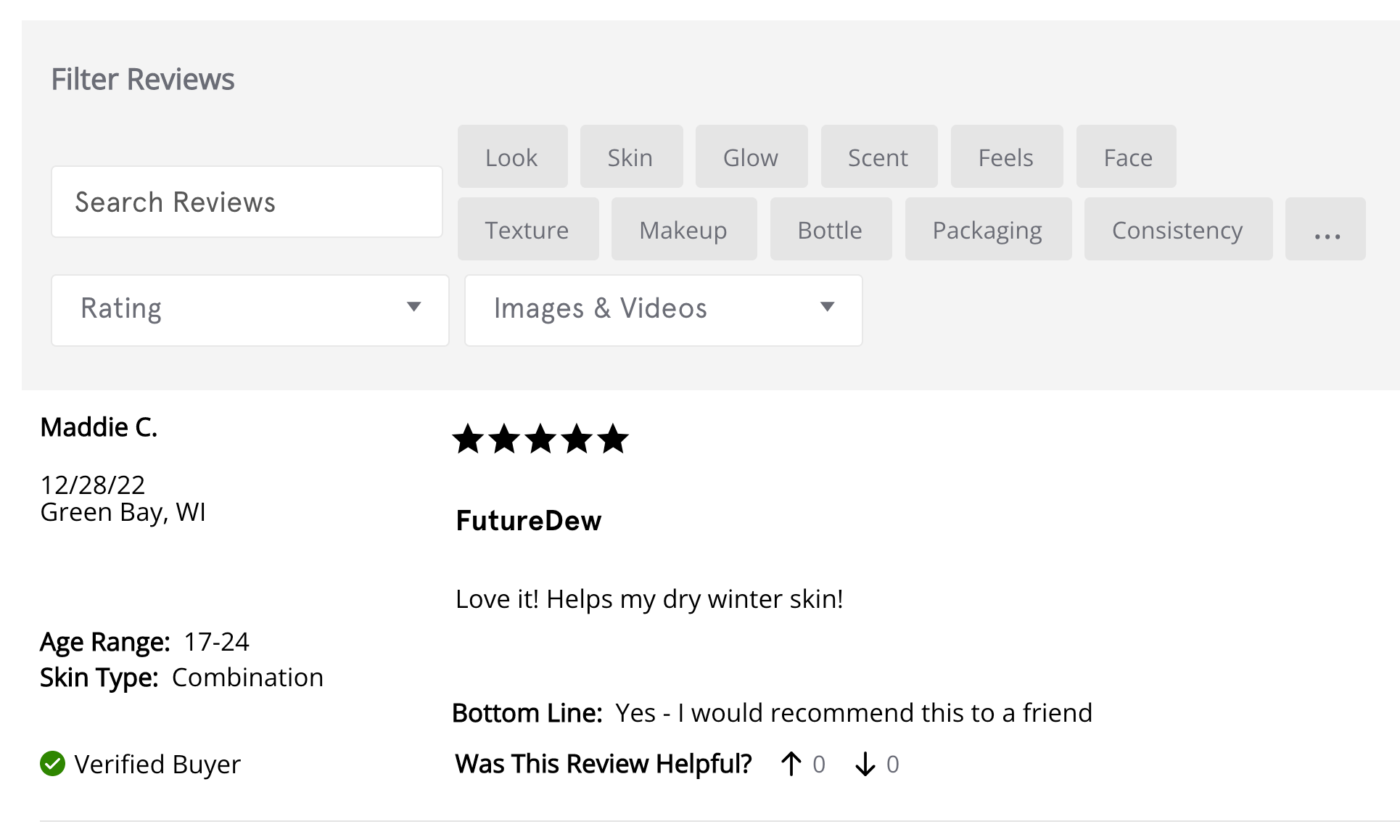Select the Scent filter tag
The width and height of the screenshot is (1400, 840).
coord(878,157)
